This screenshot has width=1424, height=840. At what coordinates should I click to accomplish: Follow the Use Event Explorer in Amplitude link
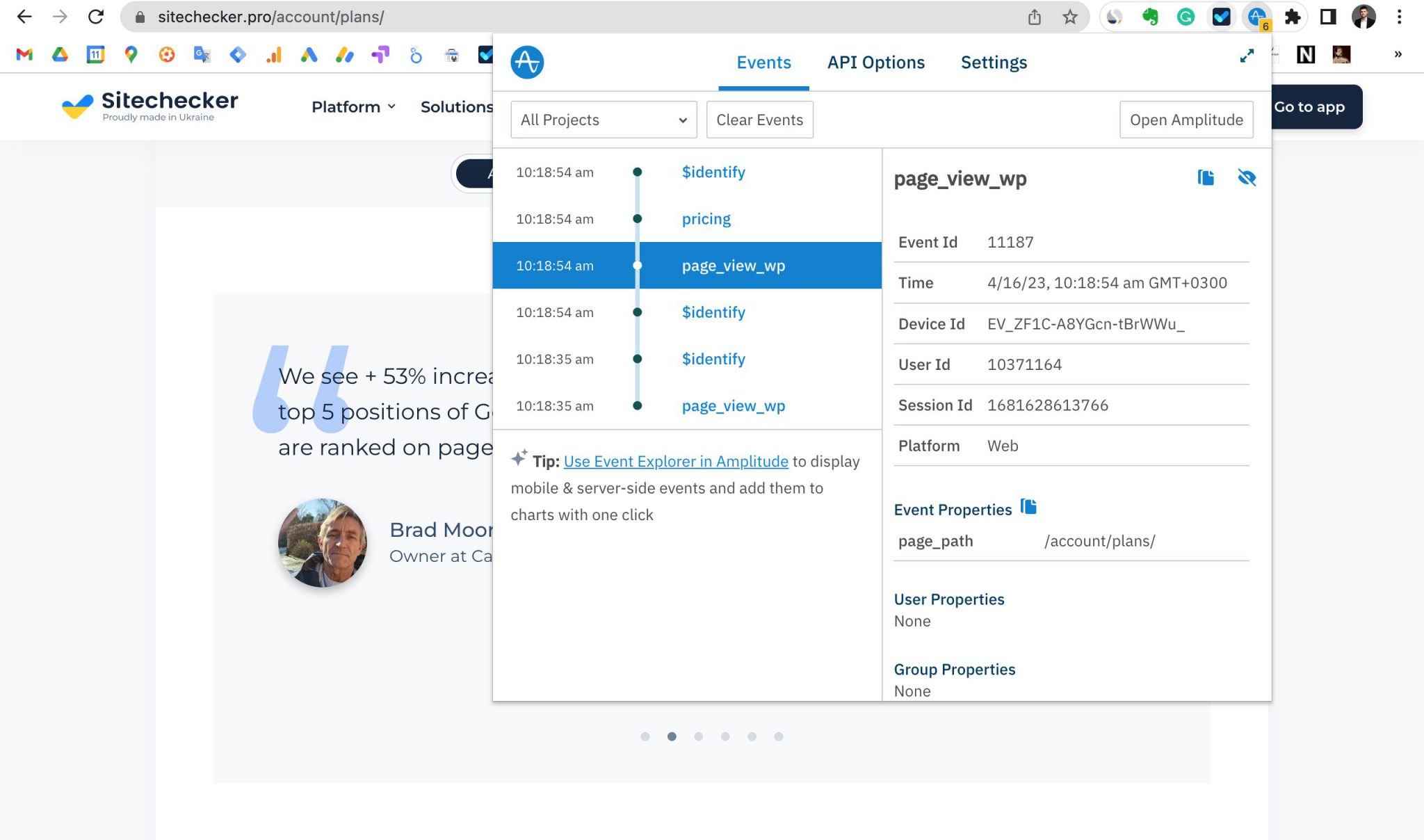[x=676, y=462]
